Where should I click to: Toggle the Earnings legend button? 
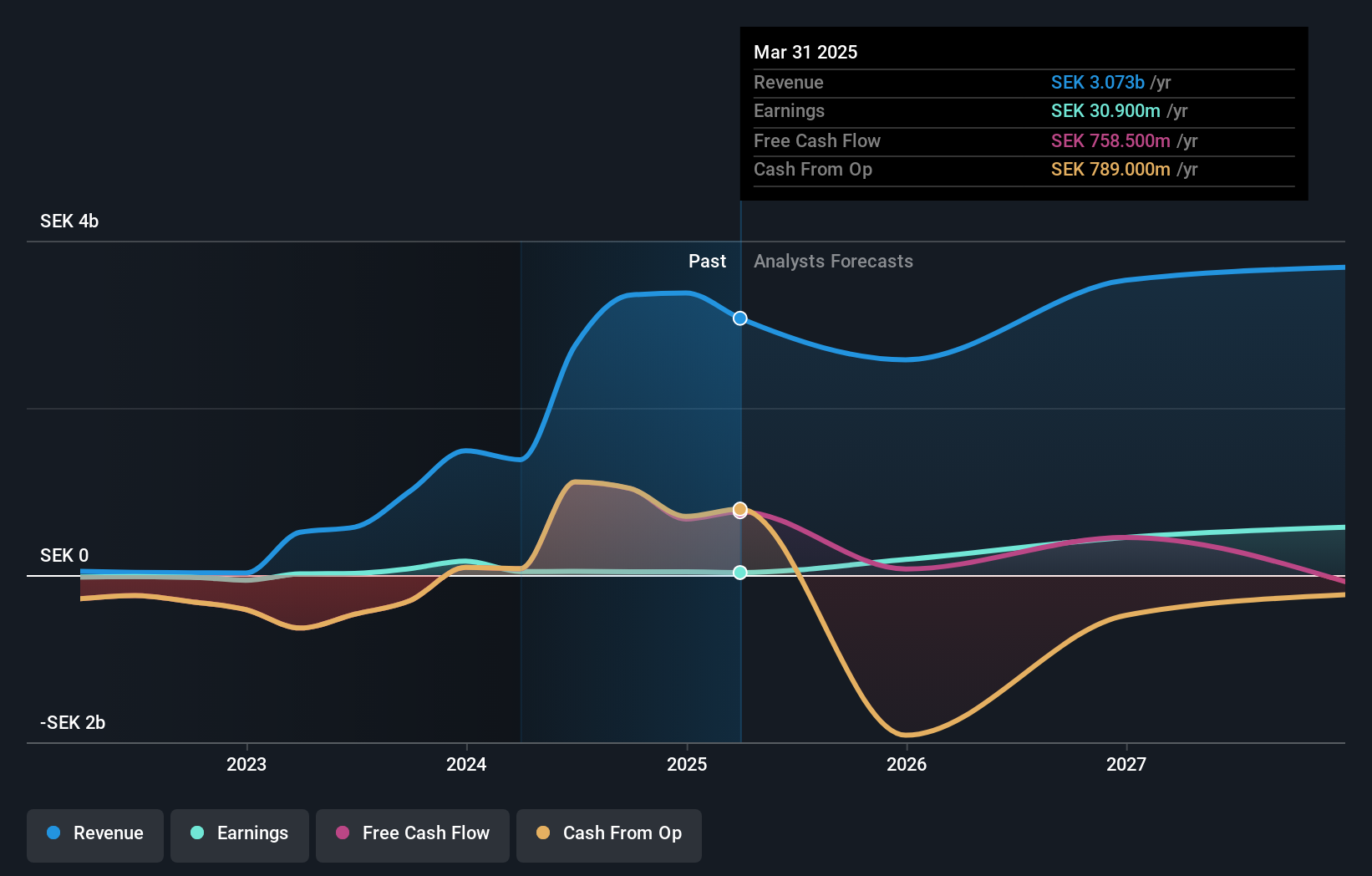(240, 835)
